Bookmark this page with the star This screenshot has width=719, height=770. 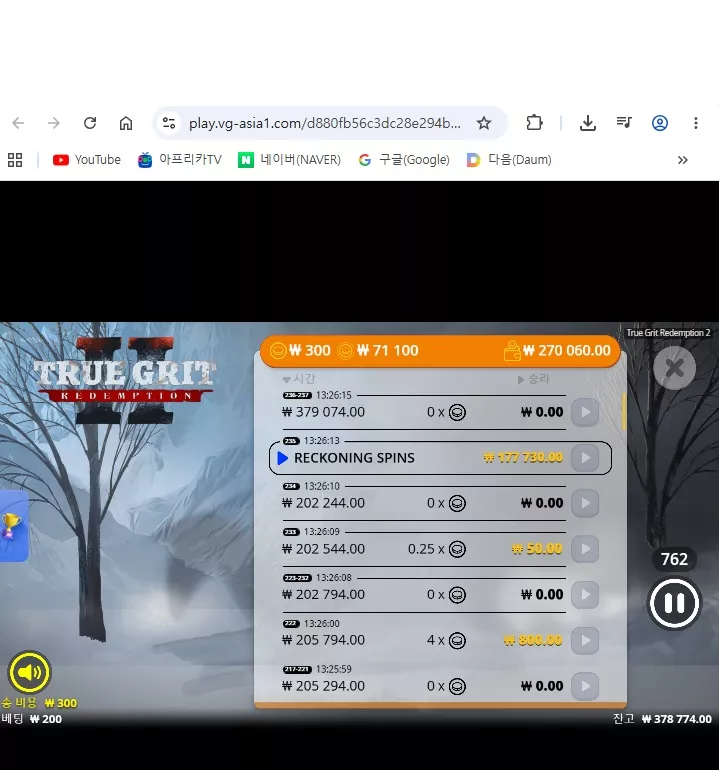click(x=484, y=123)
